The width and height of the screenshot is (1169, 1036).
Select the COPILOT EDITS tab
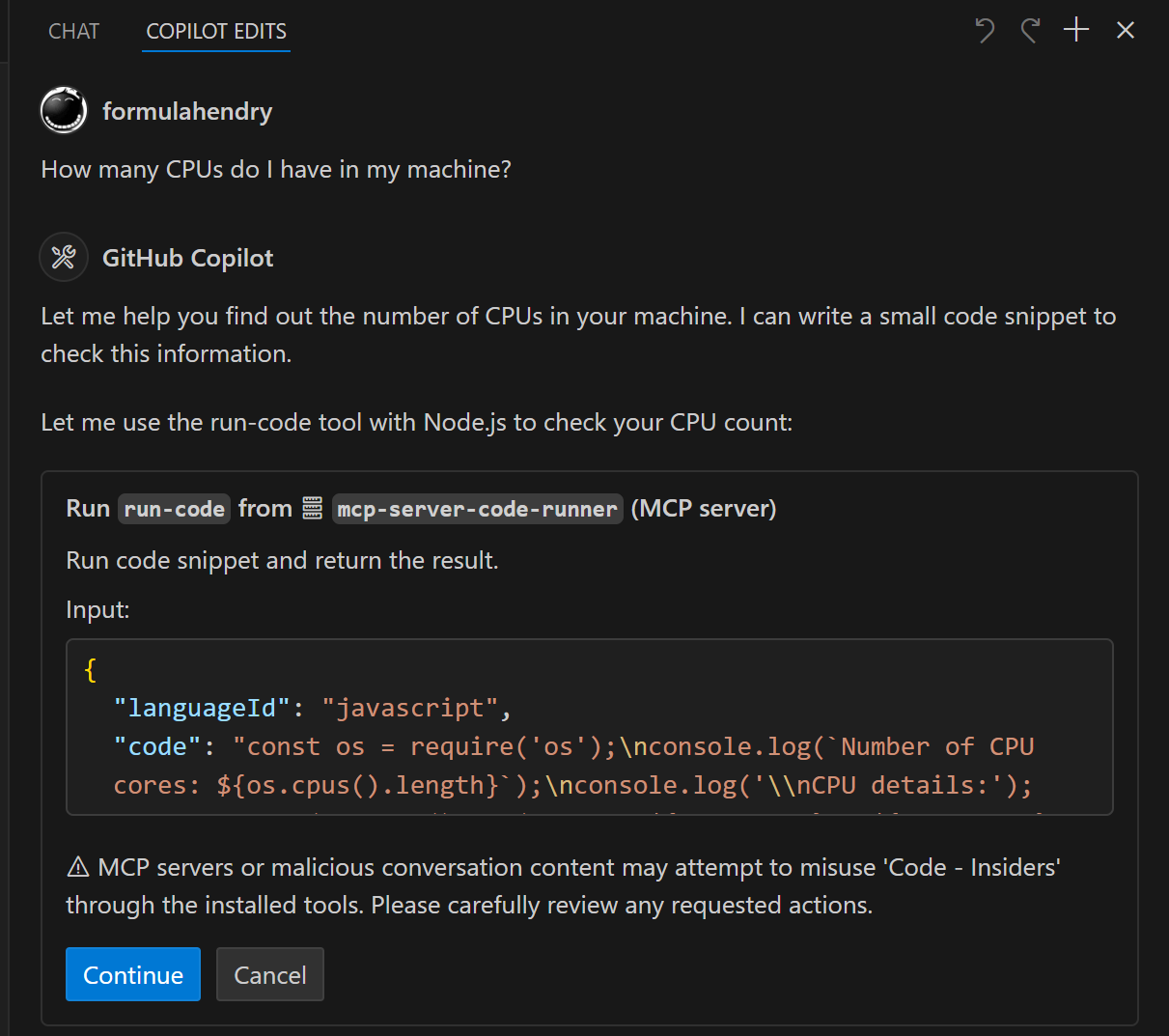(x=215, y=31)
